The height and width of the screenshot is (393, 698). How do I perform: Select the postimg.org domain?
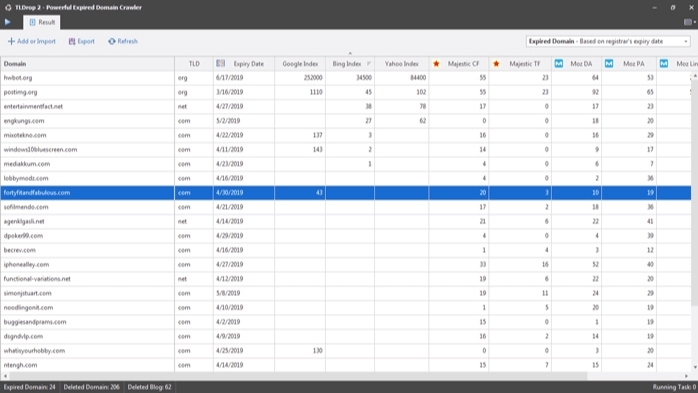coord(20,92)
